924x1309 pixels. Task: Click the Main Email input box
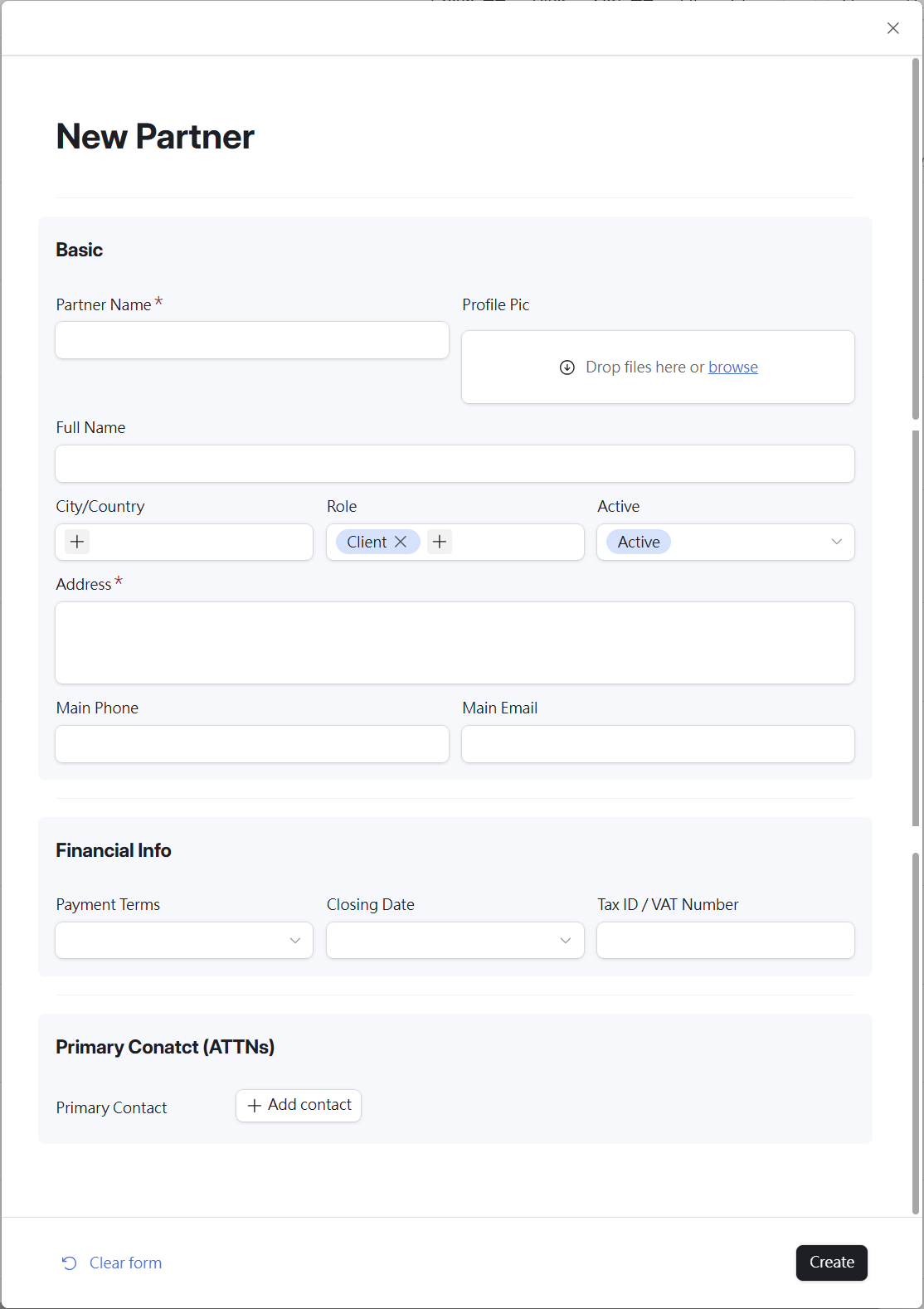click(658, 744)
